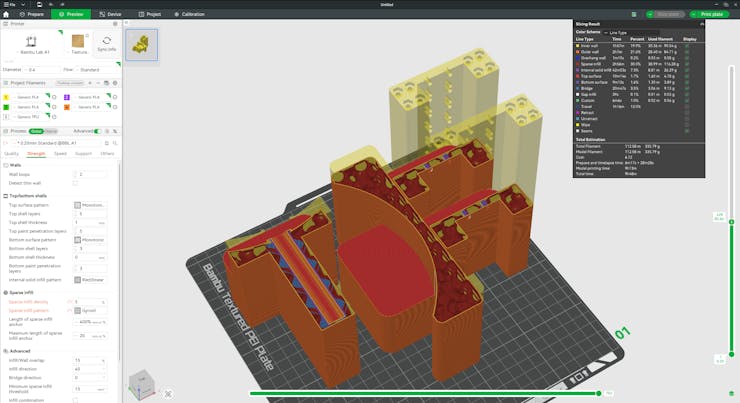
Task: Click the 3D view orientation cube
Action: pos(141,384)
